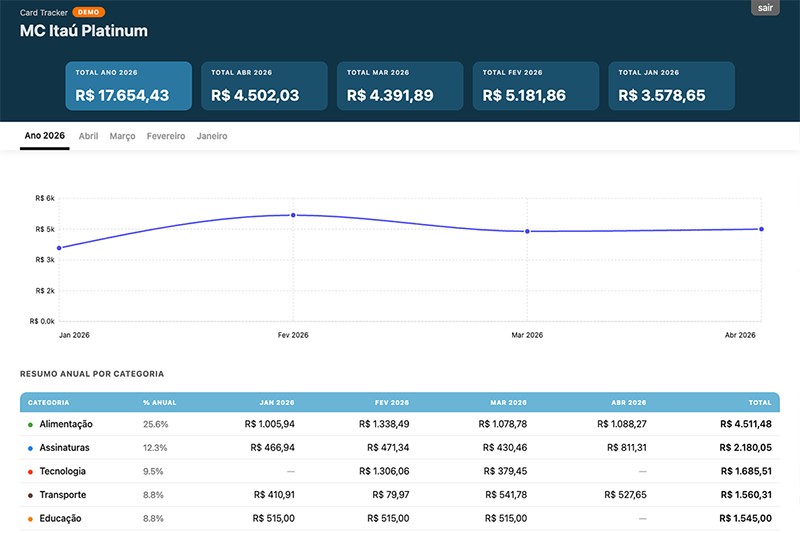Click Tecnologia total R$ 1.685,51

click(746, 471)
